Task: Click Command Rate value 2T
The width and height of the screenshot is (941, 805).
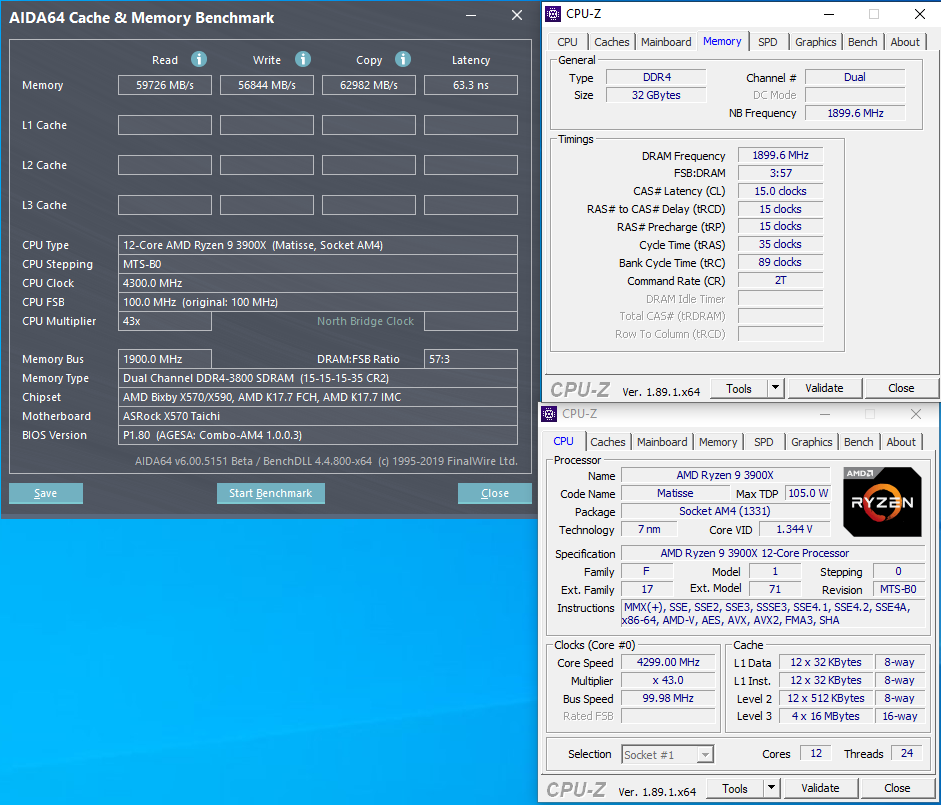Action: point(780,280)
